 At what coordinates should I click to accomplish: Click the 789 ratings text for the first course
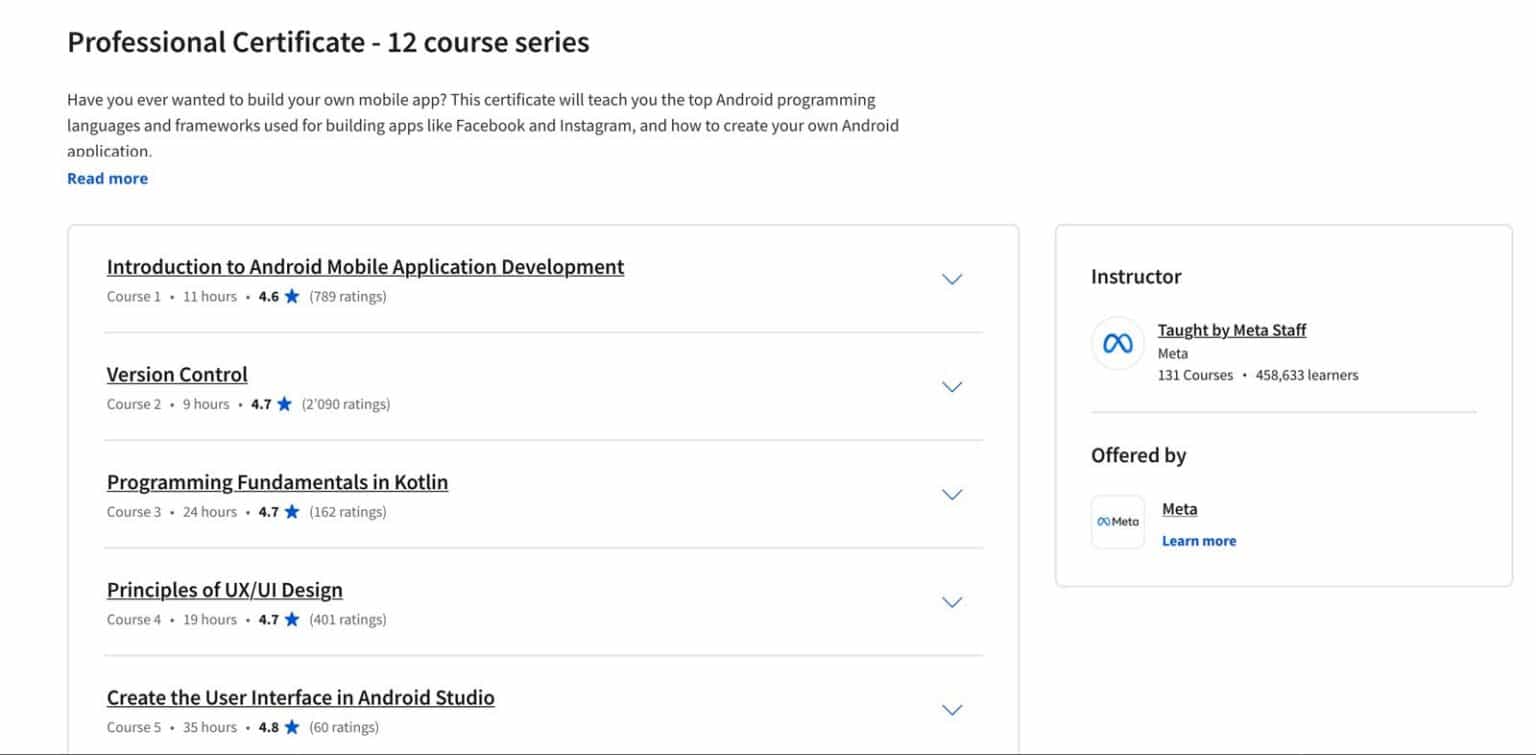click(x=348, y=296)
